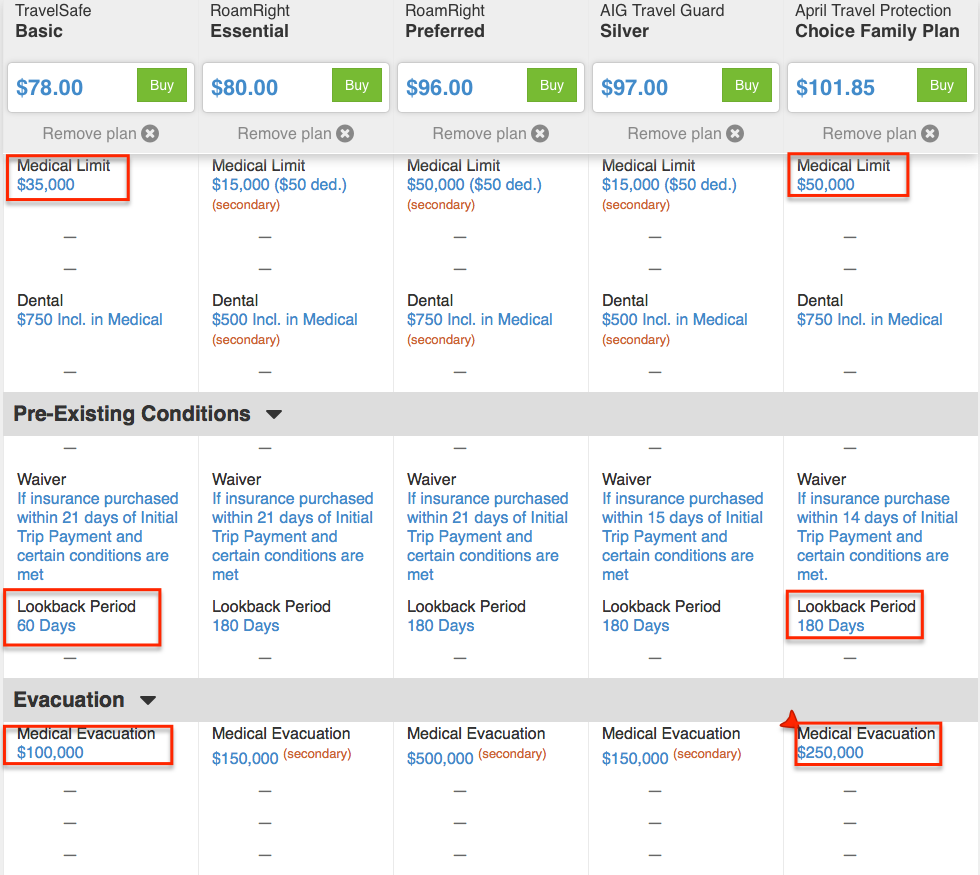Select April Travel Protection Choice Family Plan title
The image size is (980, 875).
click(x=877, y=21)
